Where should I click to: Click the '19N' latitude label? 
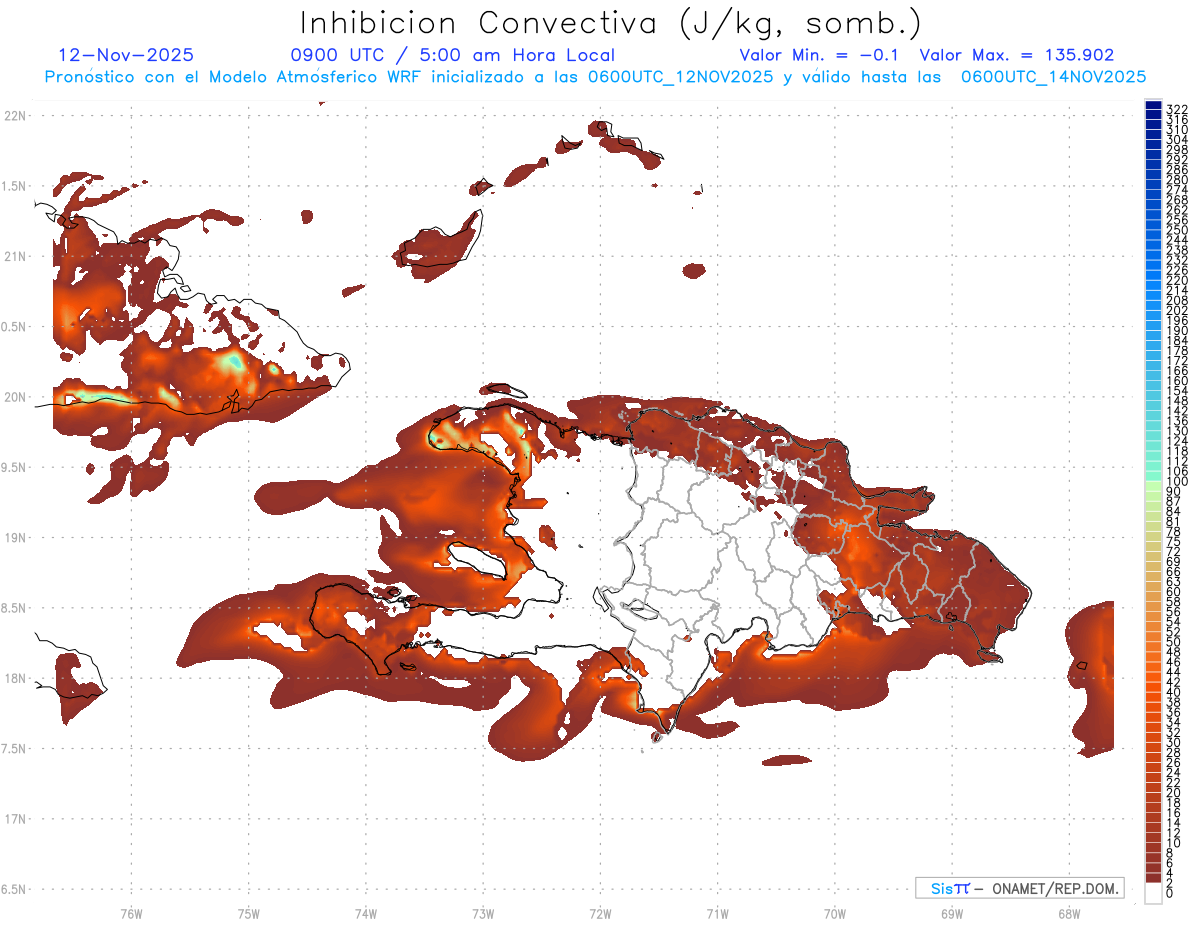(x=15, y=538)
